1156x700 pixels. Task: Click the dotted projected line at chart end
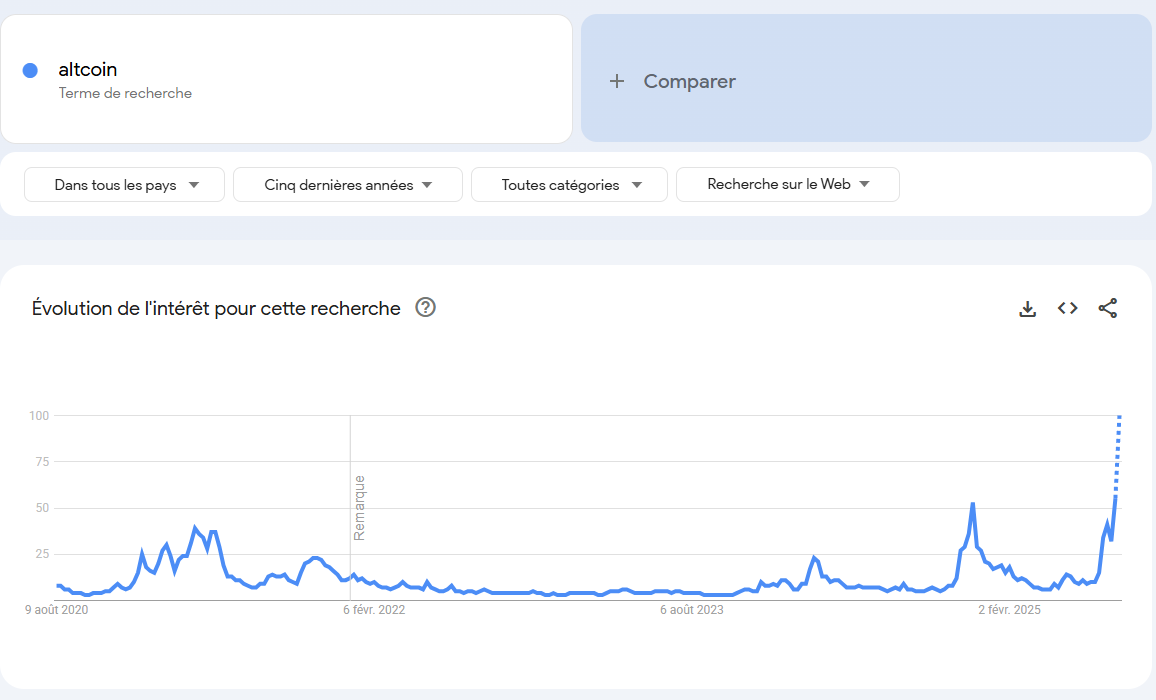(1118, 454)
